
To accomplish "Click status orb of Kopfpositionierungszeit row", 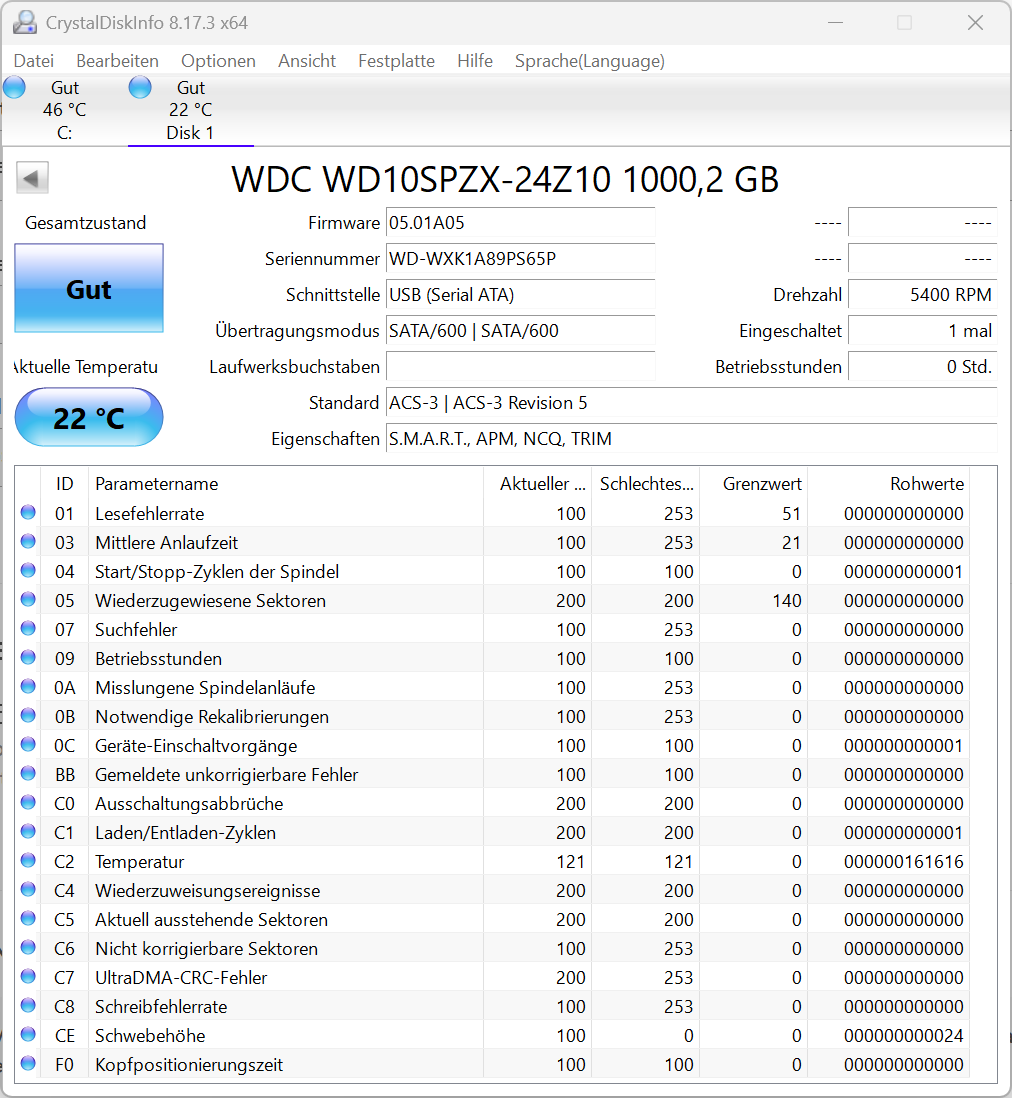I will point(28,1064).
